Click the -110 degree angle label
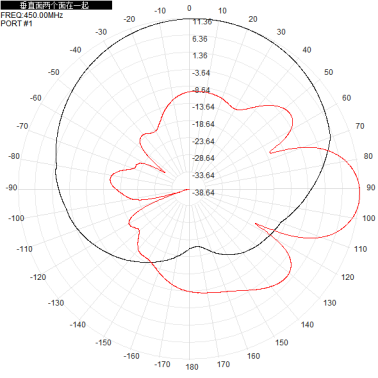Screen dimensions: 378x378 tap(25, 249)
